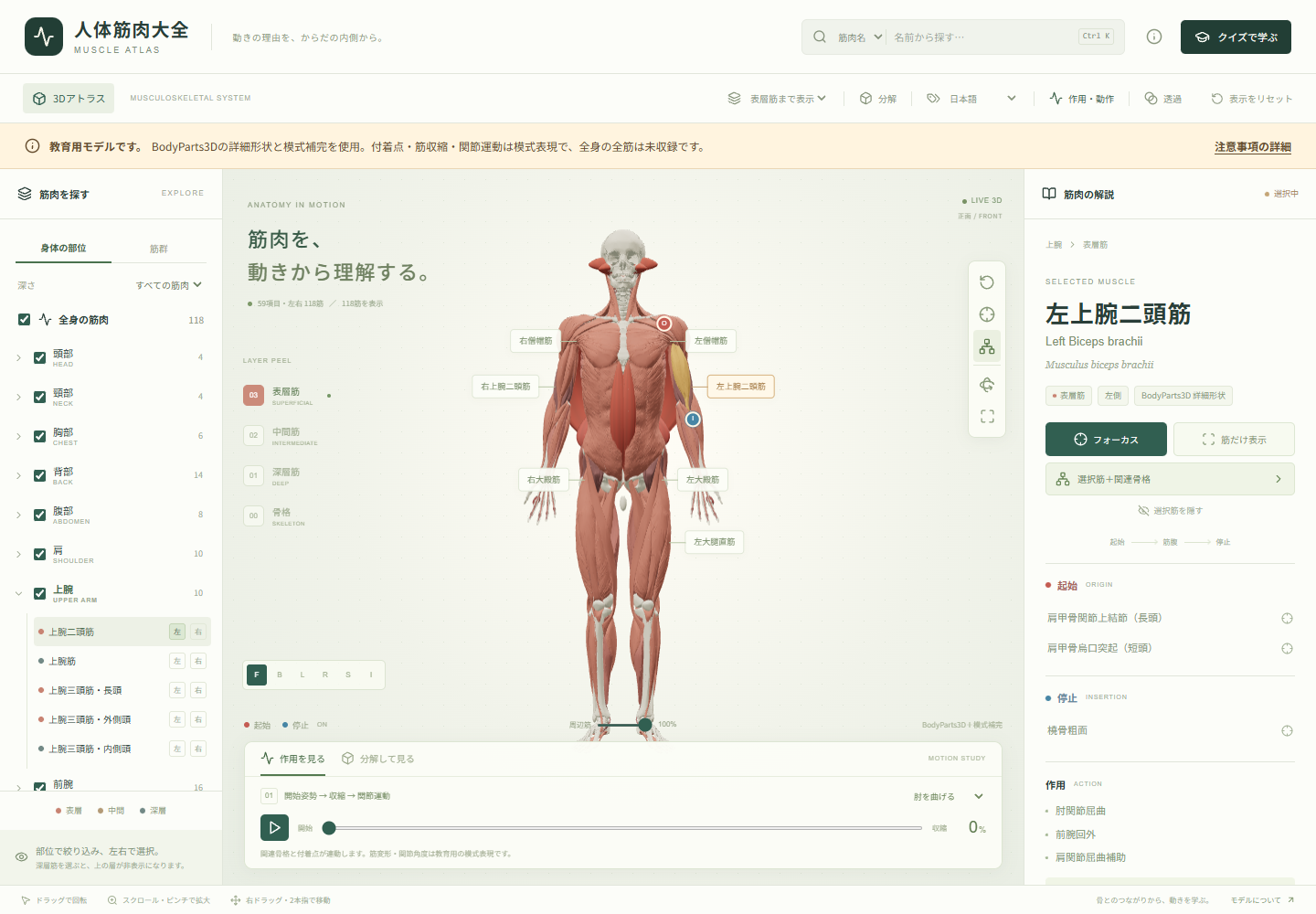This screenshot has height=914, width=1316.
Task: Select the 3Dアトラス tab
Action: (x=69, y=99)
